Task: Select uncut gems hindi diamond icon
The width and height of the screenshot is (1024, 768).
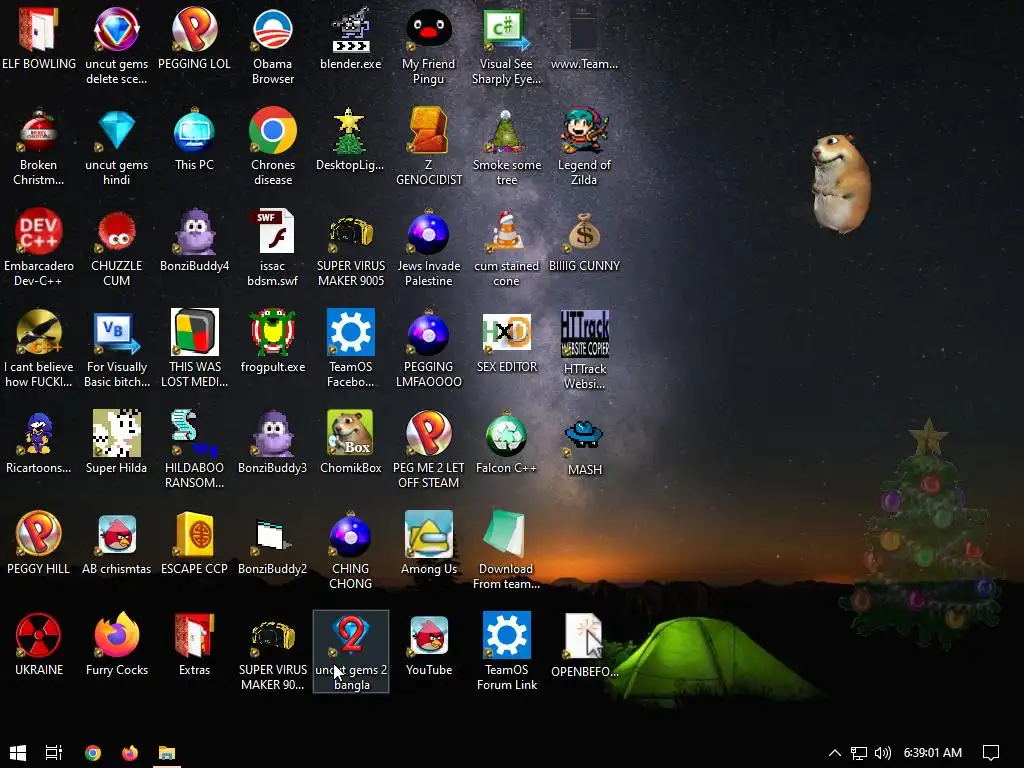Action: tap(116, 131)
